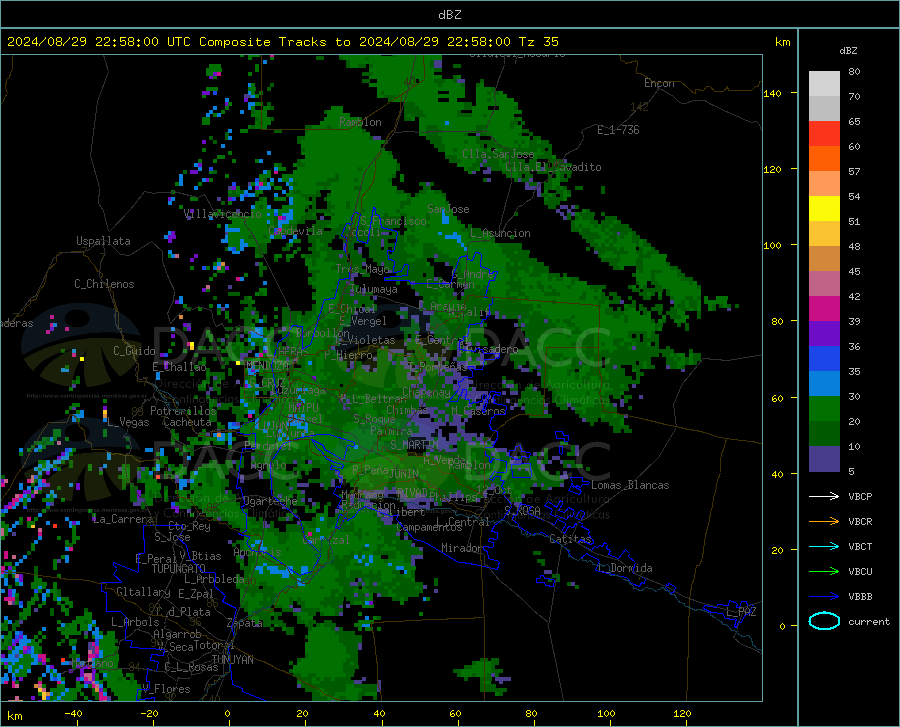Pick the light blue swatch between 35 and 30
The image size is (900, 727).
824,384
